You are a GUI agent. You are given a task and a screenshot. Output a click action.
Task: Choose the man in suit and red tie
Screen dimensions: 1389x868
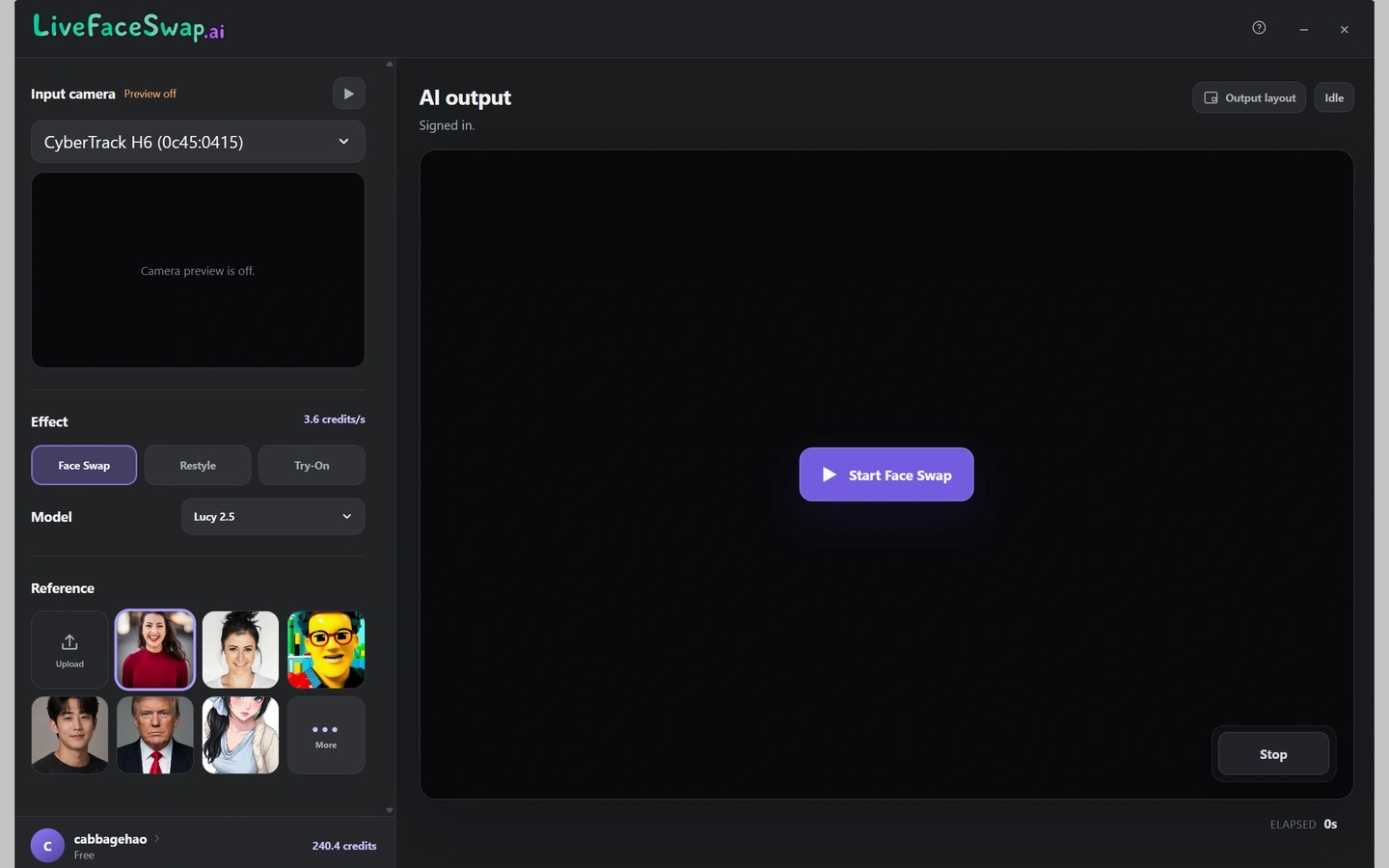point(155,735)
